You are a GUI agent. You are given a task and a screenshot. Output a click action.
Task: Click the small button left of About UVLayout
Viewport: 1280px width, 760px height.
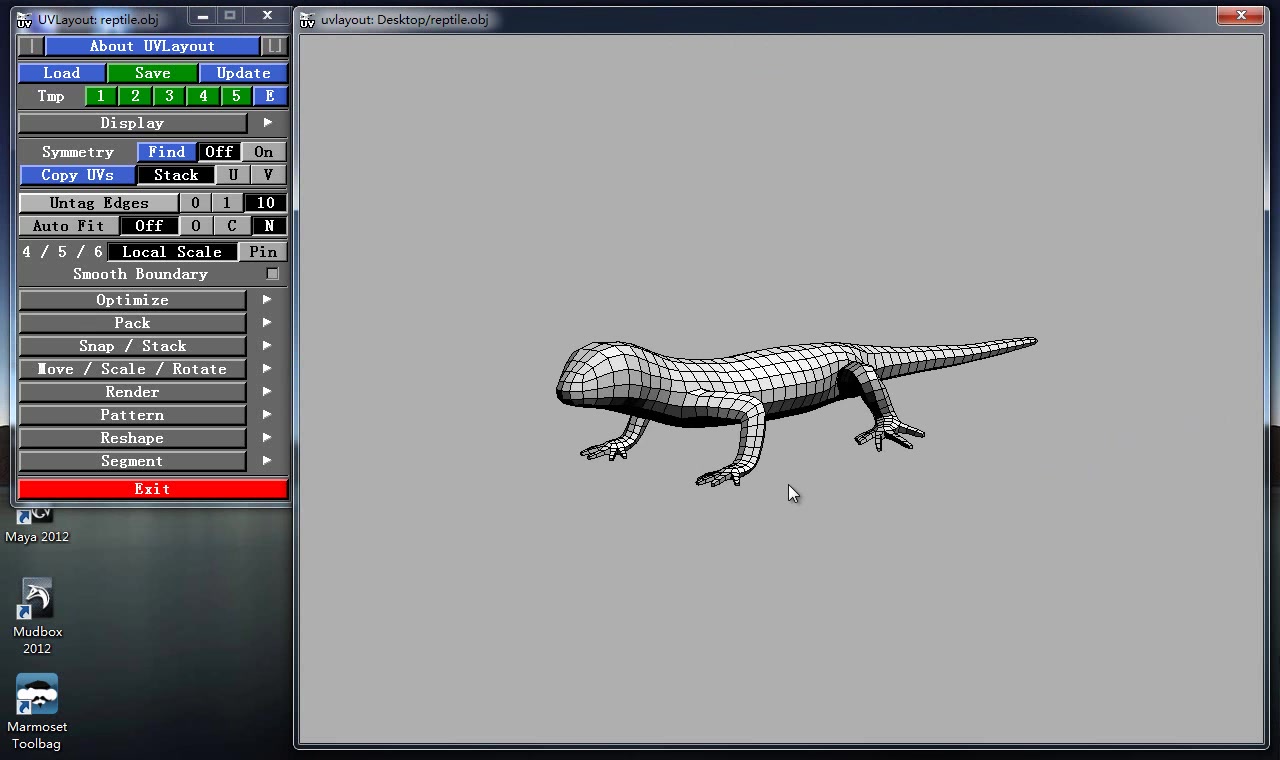(31, 46)
